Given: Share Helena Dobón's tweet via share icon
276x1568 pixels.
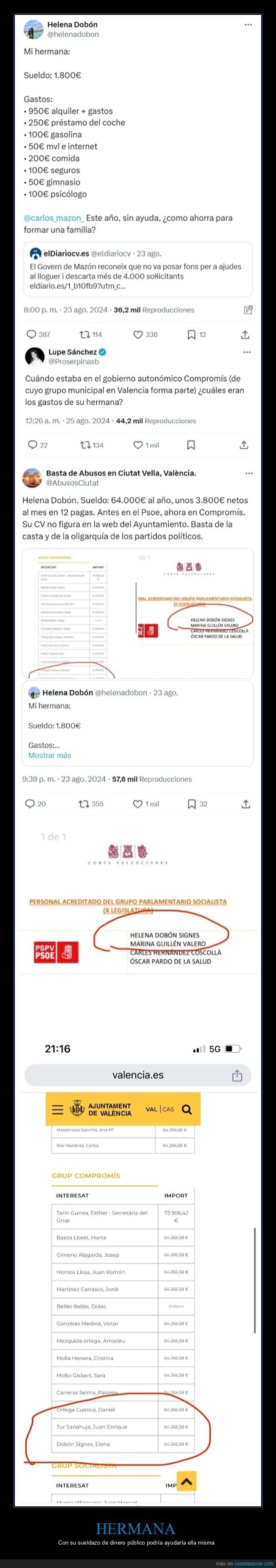Looking at the screenshot, I should pyautogui.click(x=245, y=334).
